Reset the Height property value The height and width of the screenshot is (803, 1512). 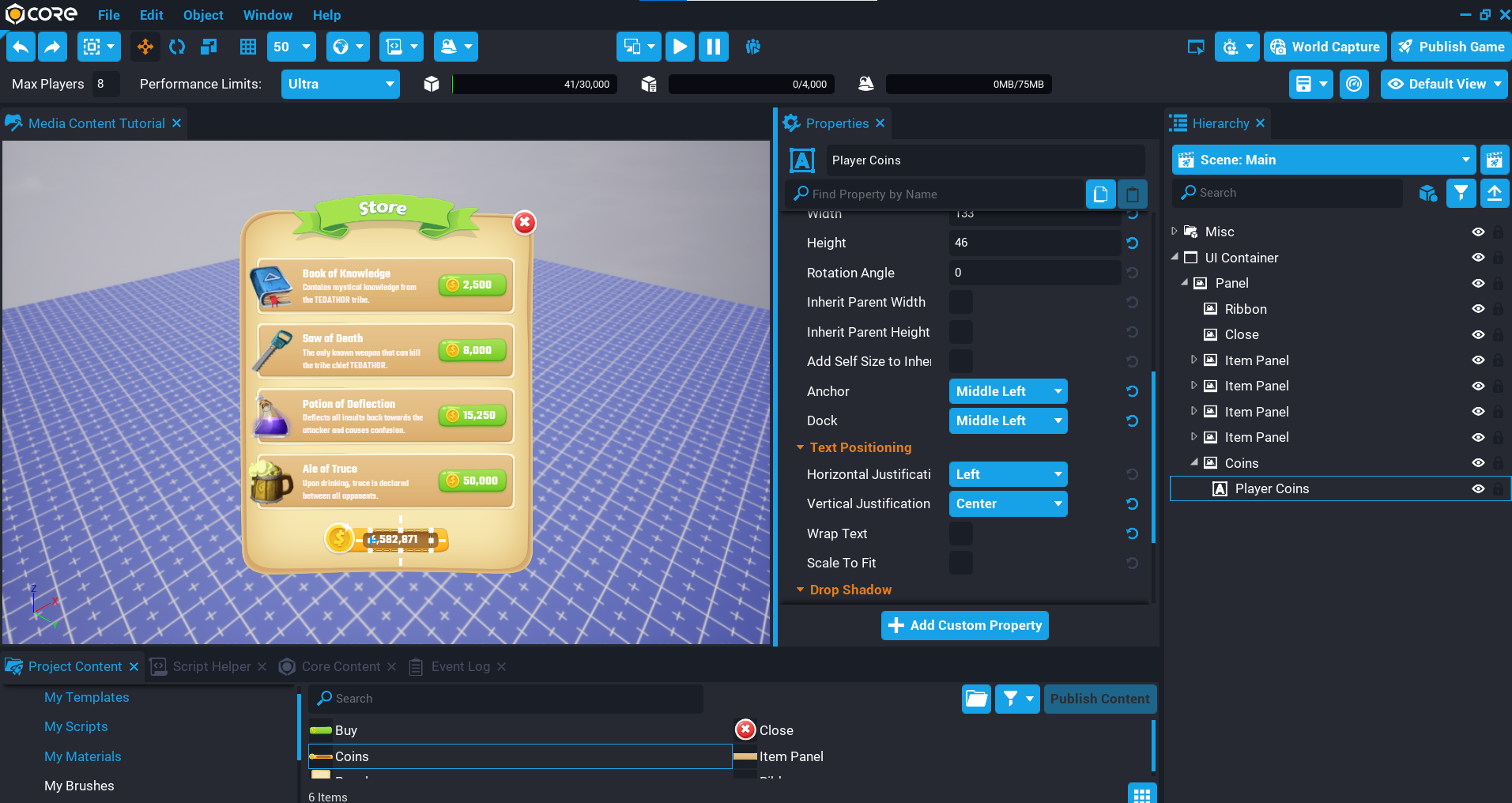coord(1132,243)
